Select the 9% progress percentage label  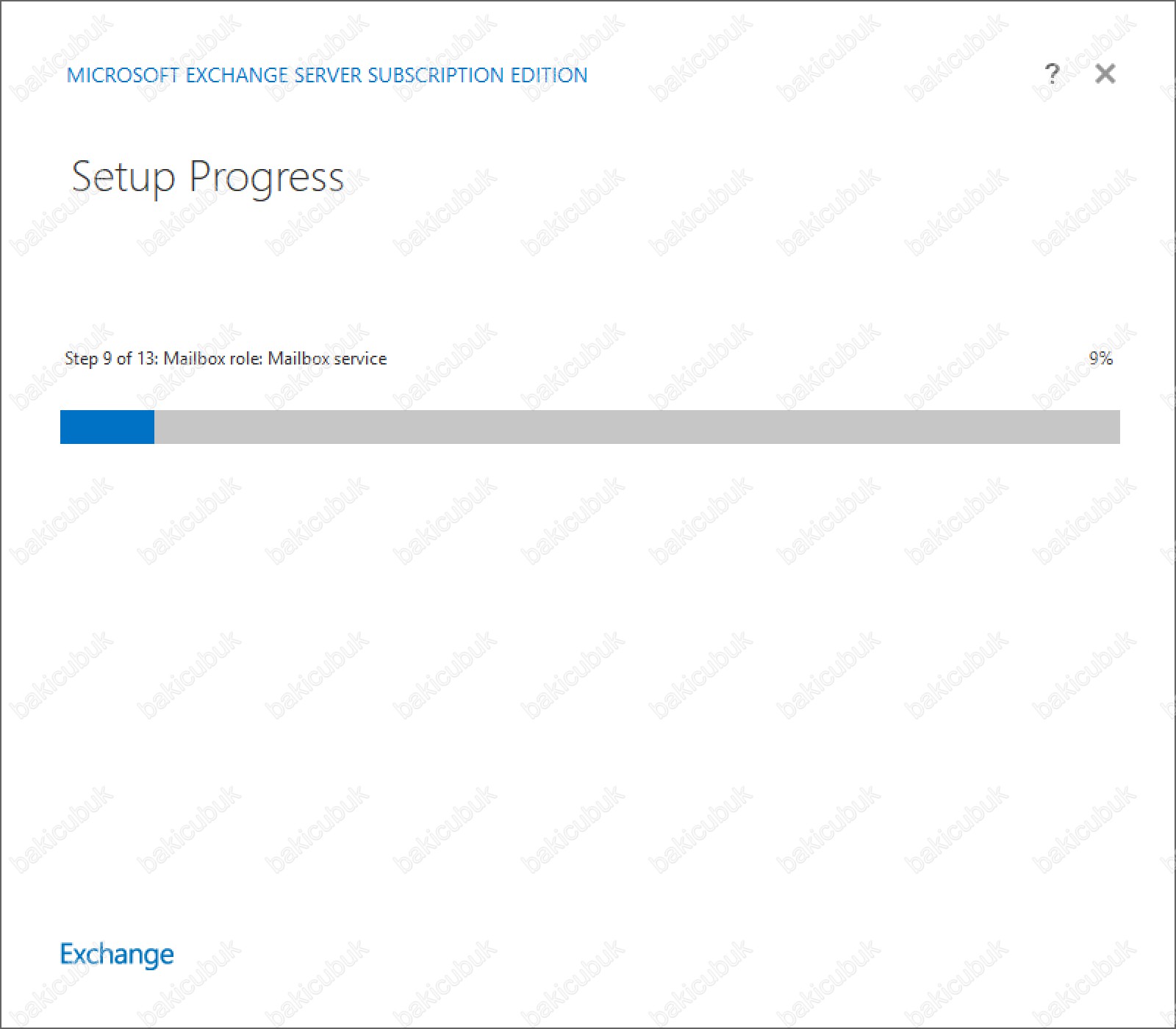(1101, 358)
